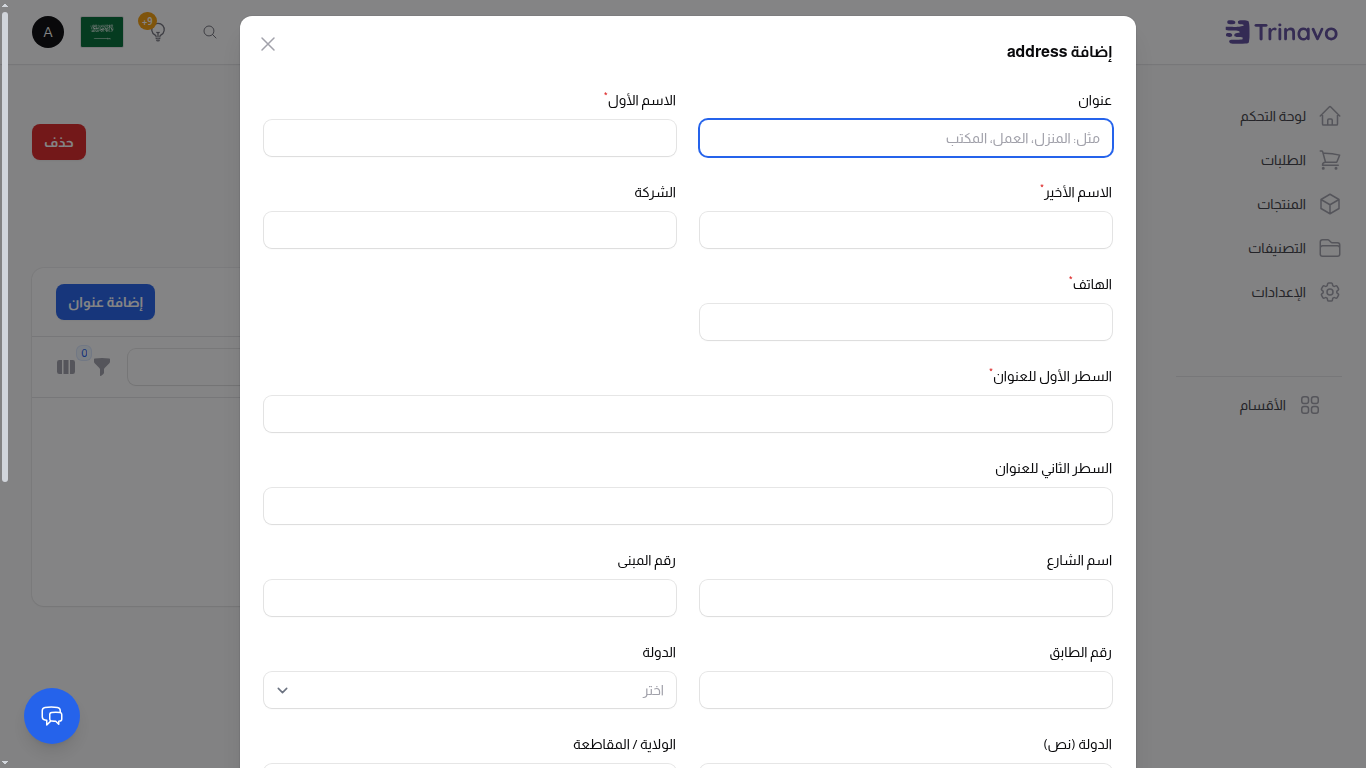This screenshot has height=768, width=1366.
Task: Click the عنوان field with المنزل placeholder
Action: tap(905, 138)
